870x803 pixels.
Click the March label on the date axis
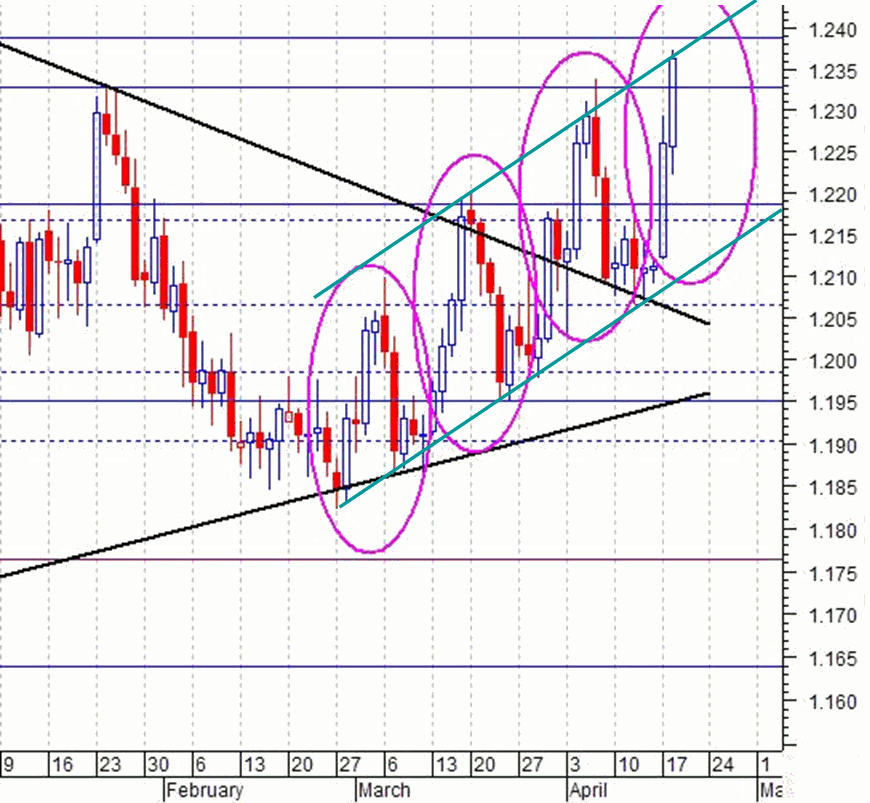click(x=384, y=790)
